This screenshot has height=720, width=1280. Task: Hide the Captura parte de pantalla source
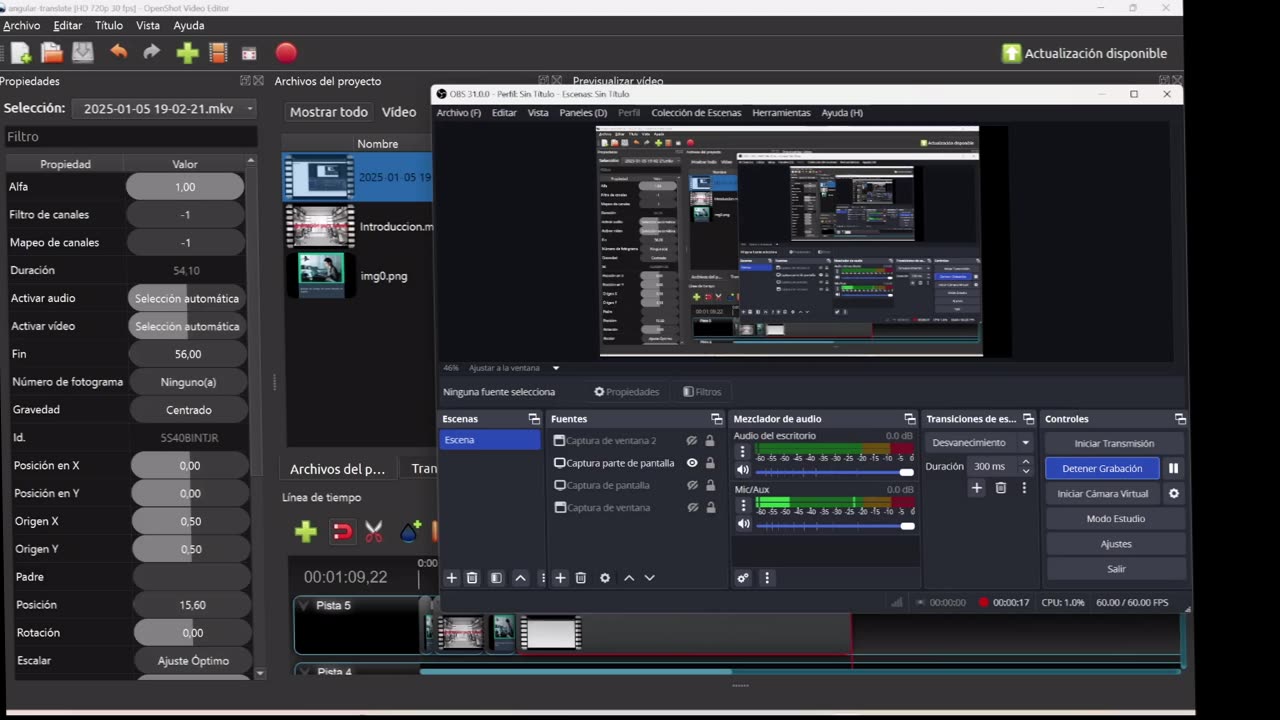tap(692, 463)
